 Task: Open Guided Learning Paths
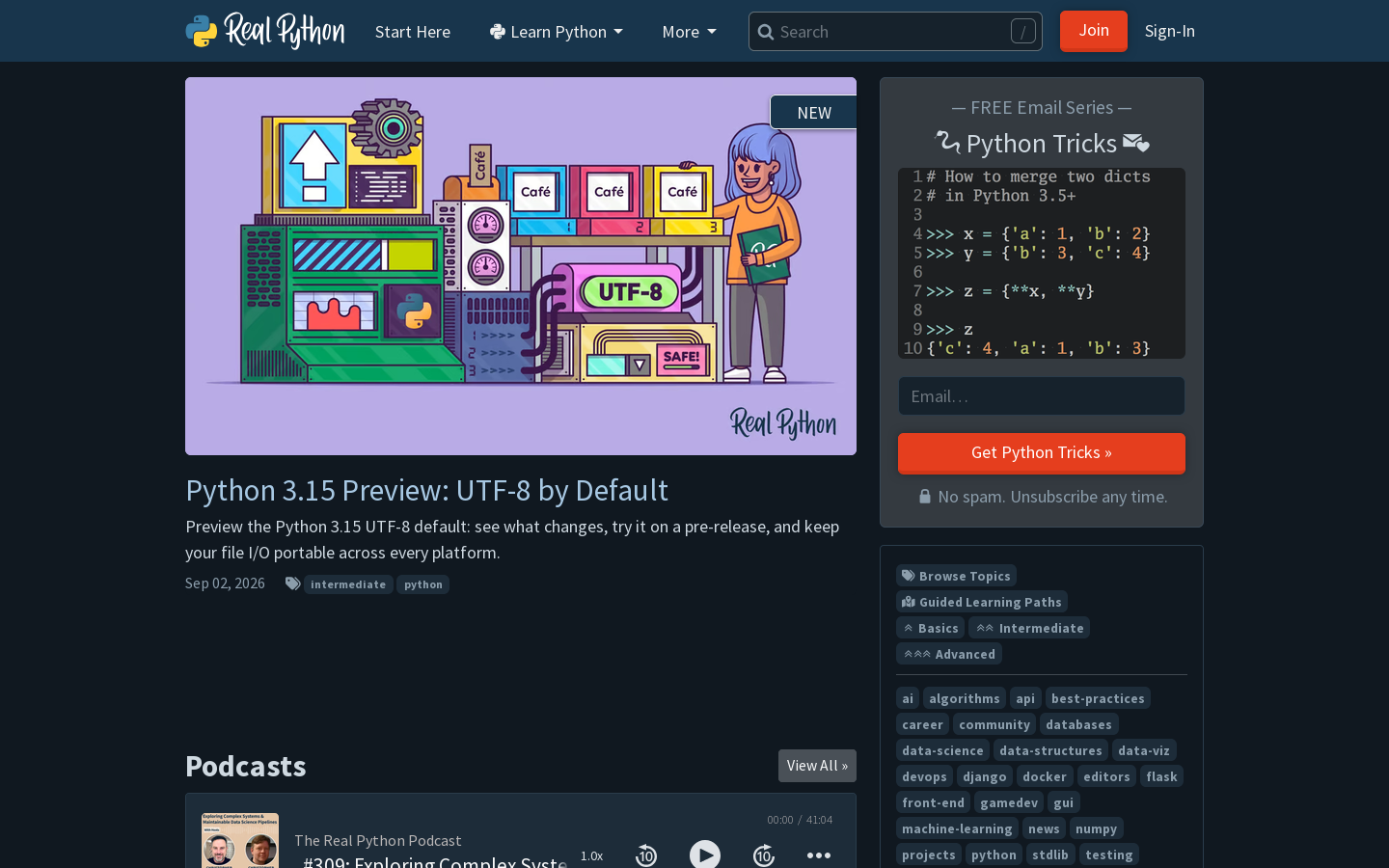[982, 602]
